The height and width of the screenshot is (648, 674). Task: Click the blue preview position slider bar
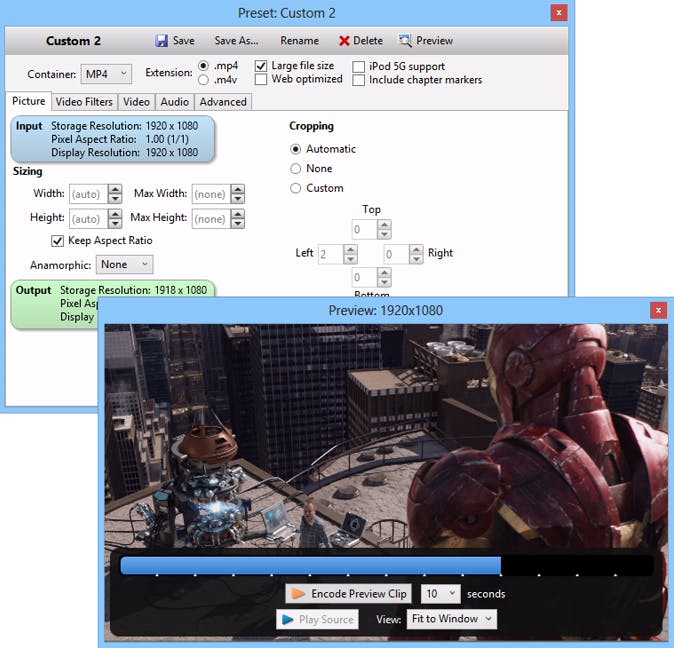point(310,565)
